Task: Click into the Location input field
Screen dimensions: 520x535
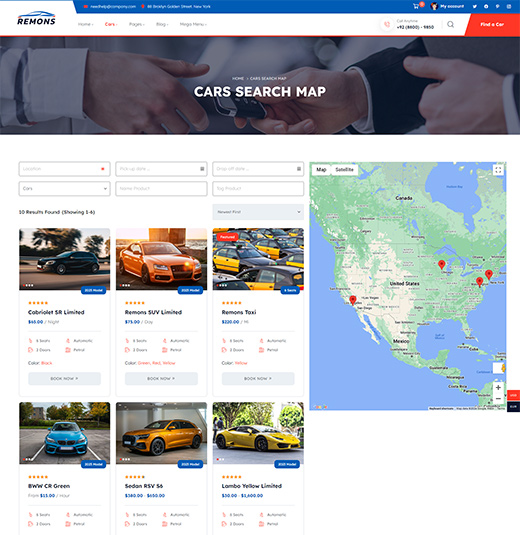Action: pyautogui.click(x=64, y=169)
